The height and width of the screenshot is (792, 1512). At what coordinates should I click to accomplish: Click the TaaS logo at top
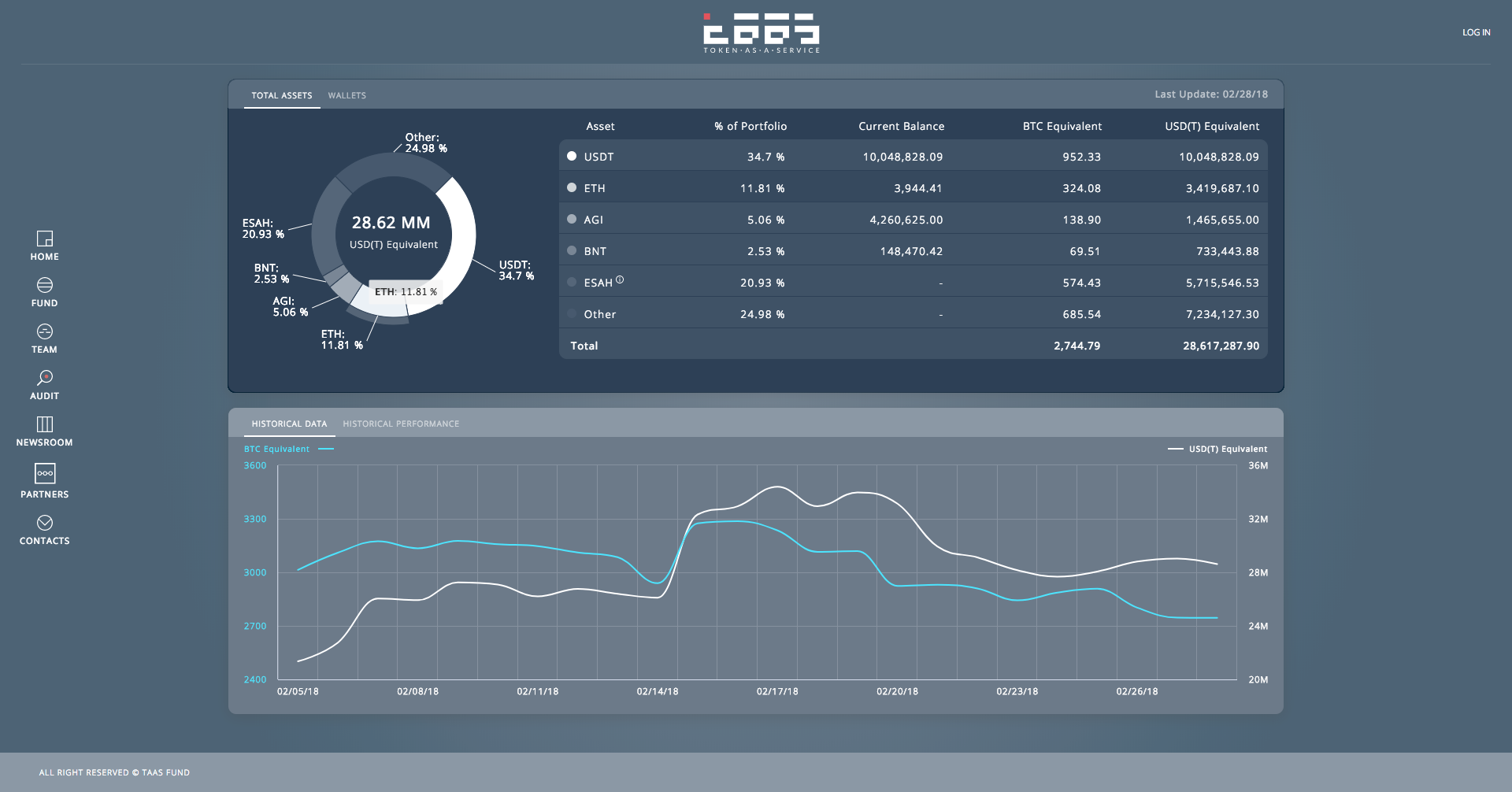[x=762, y=33]
